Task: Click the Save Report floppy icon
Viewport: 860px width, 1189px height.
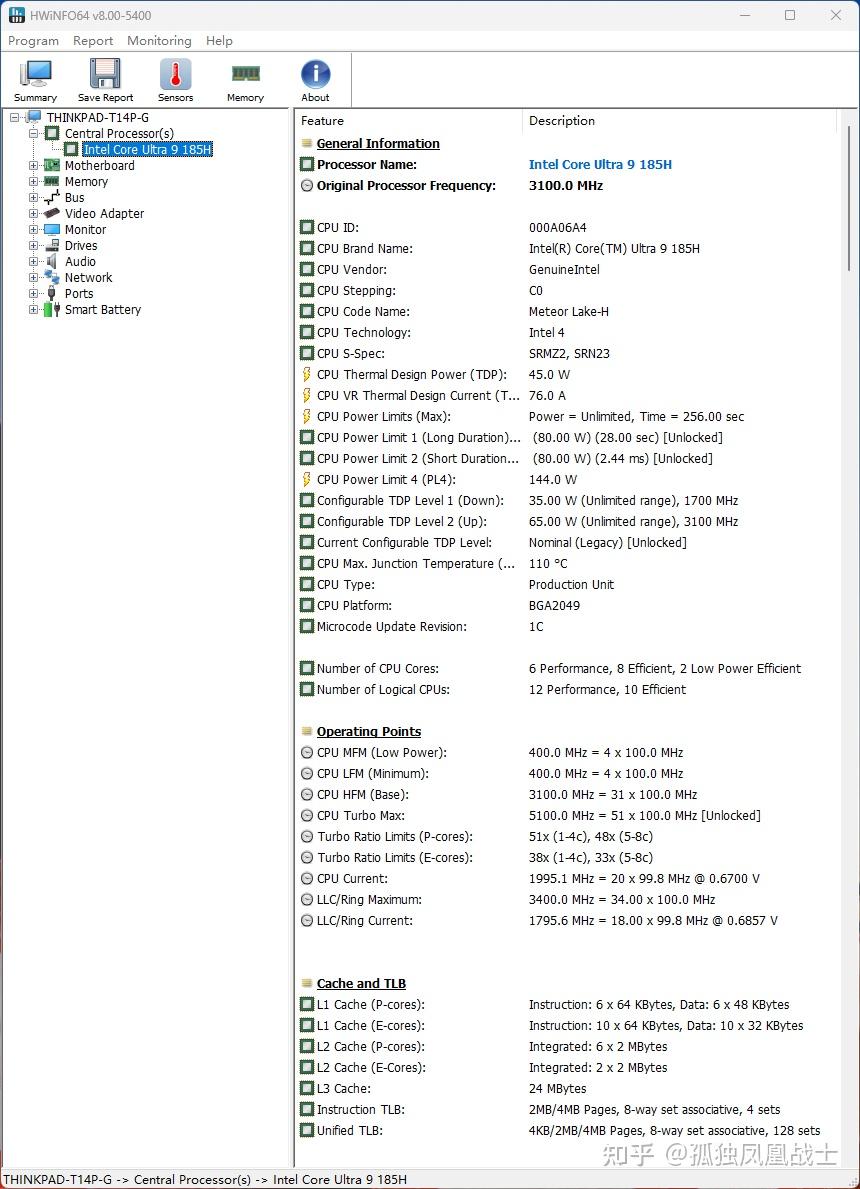Action: click(105, 74)
